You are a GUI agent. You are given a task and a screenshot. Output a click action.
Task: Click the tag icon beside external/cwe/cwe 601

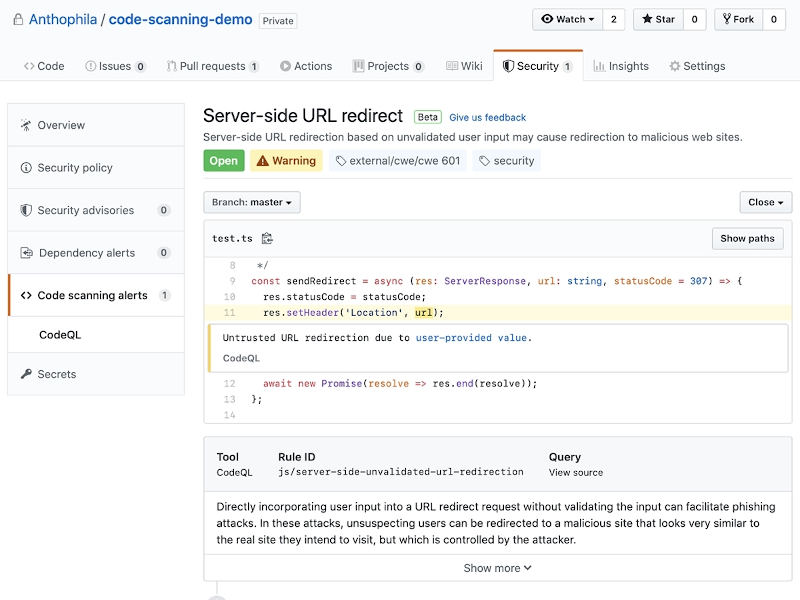[341, 161]
